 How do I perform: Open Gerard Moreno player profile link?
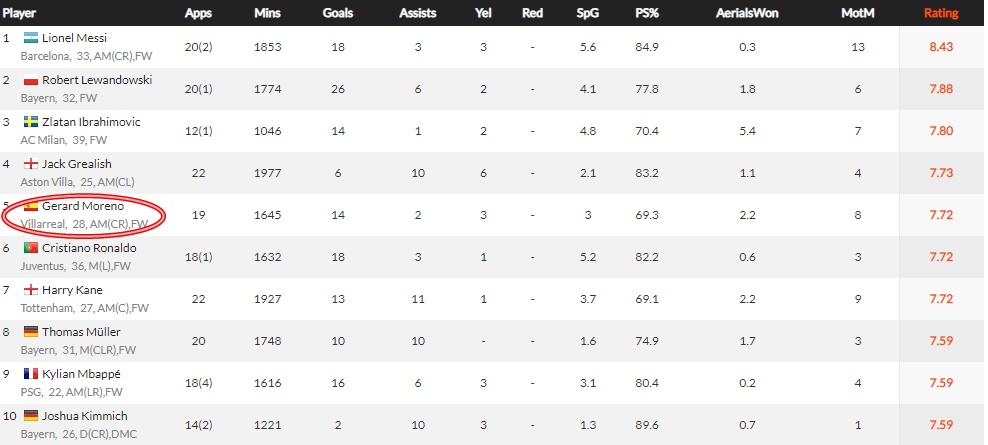coord(83,206)
